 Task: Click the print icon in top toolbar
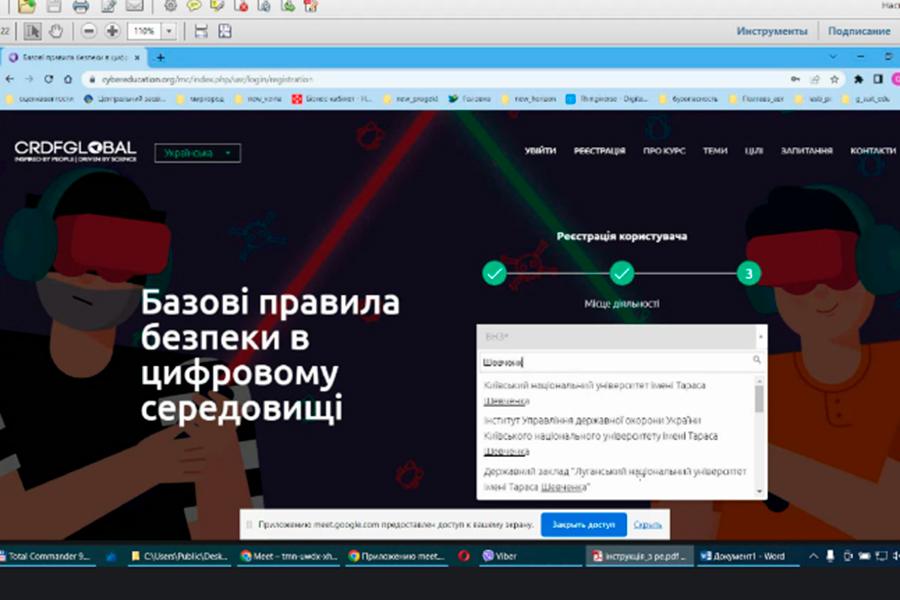(81, 7)
